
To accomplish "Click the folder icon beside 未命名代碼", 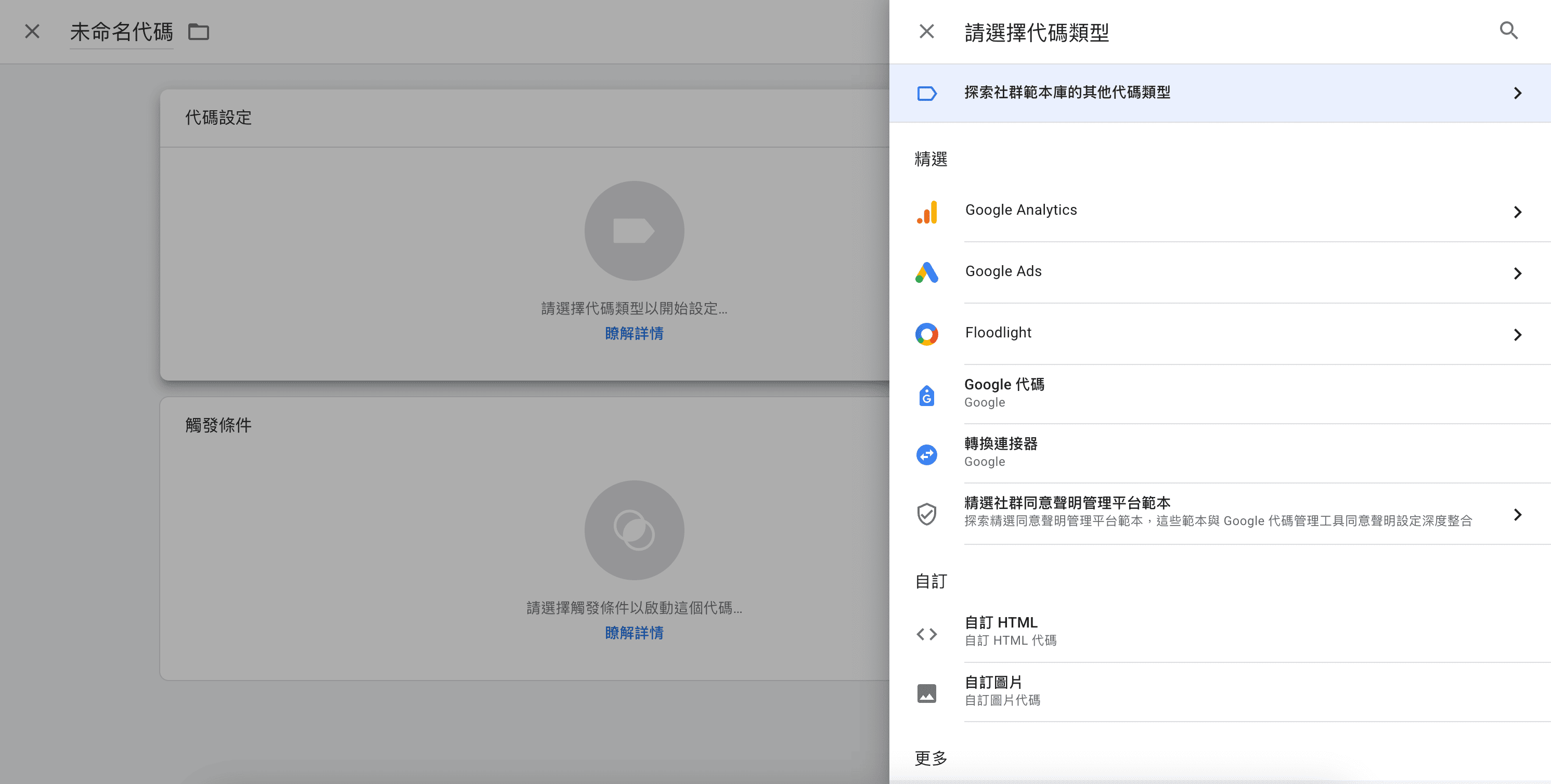I will point(198,32).
